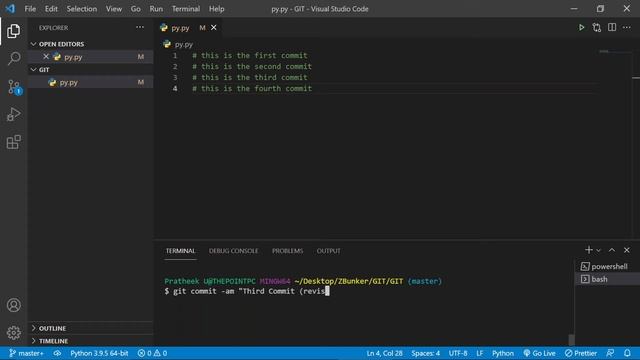This screenshot has height=360, width=640.
Task: Click Spaces: 4 indentation setting
Action: 426,353
